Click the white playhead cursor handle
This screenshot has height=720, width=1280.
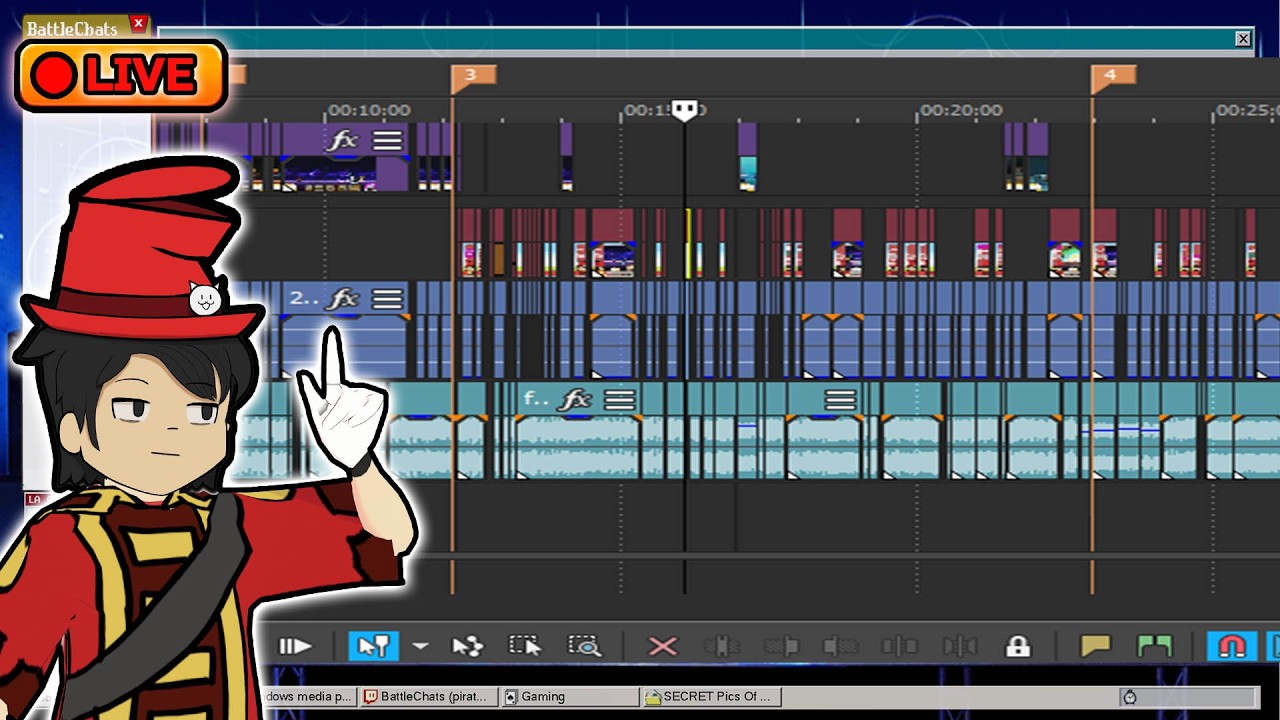684,110
